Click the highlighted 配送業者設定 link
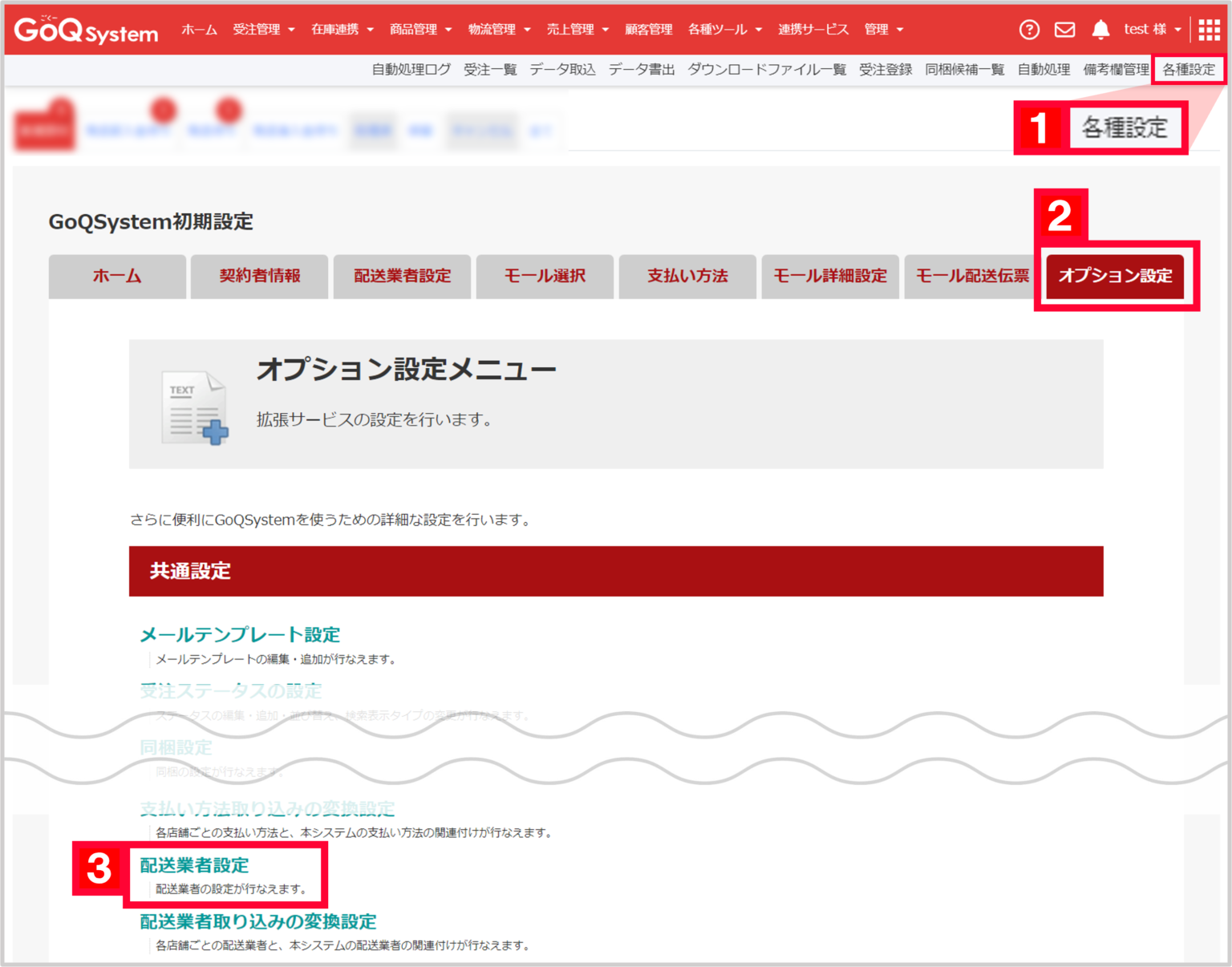Screen dimensions: 1232x967 click(x=193, y=865)
